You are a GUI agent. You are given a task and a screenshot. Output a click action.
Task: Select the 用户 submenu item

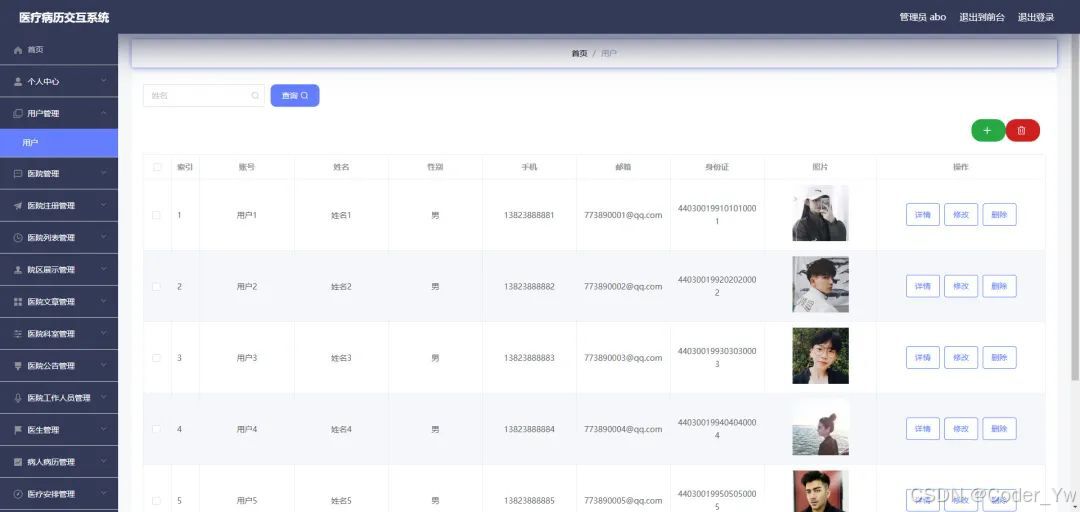coord(59,143)
